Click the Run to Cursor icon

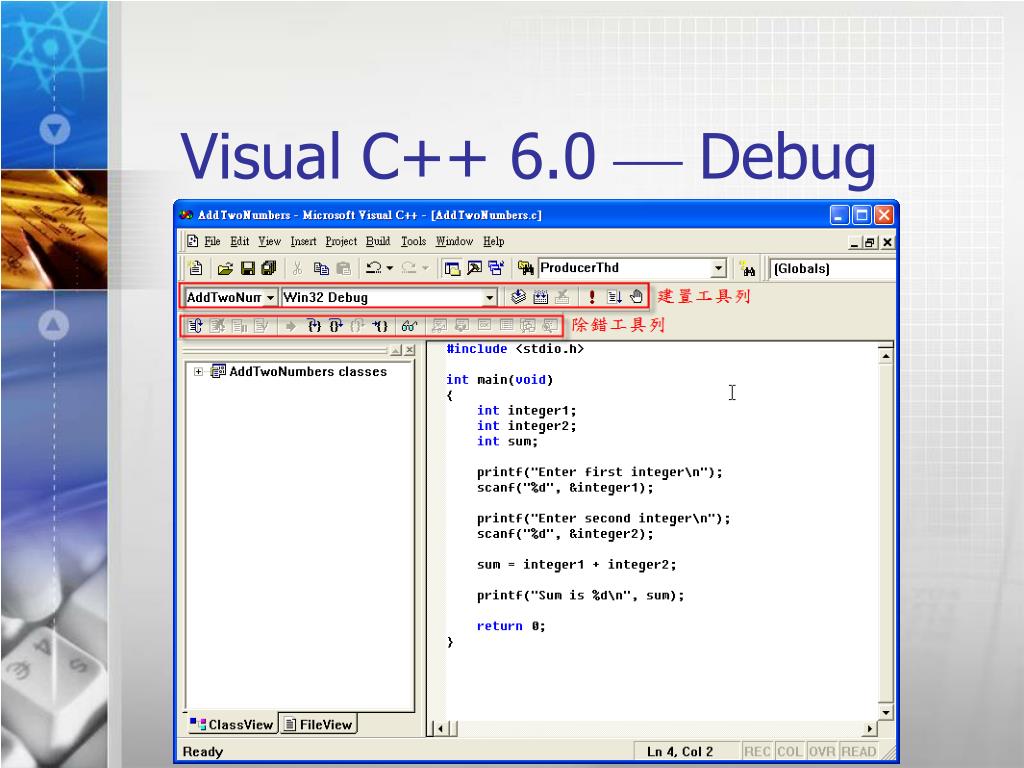[380, 325]
